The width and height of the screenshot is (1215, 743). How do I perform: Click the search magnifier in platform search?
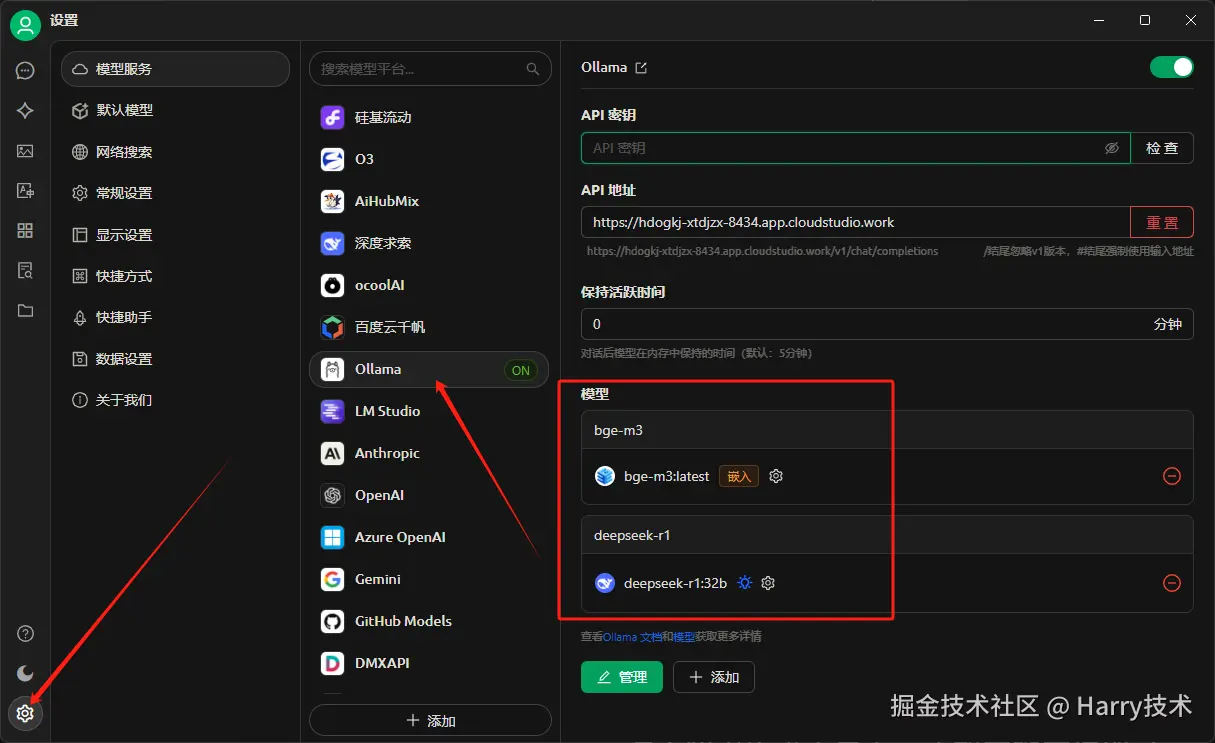pos(533,69)
